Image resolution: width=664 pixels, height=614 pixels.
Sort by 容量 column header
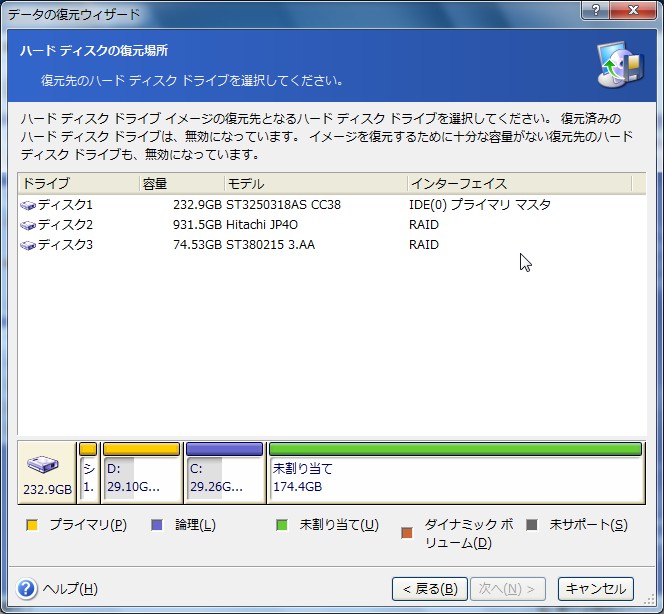[182, 184]
